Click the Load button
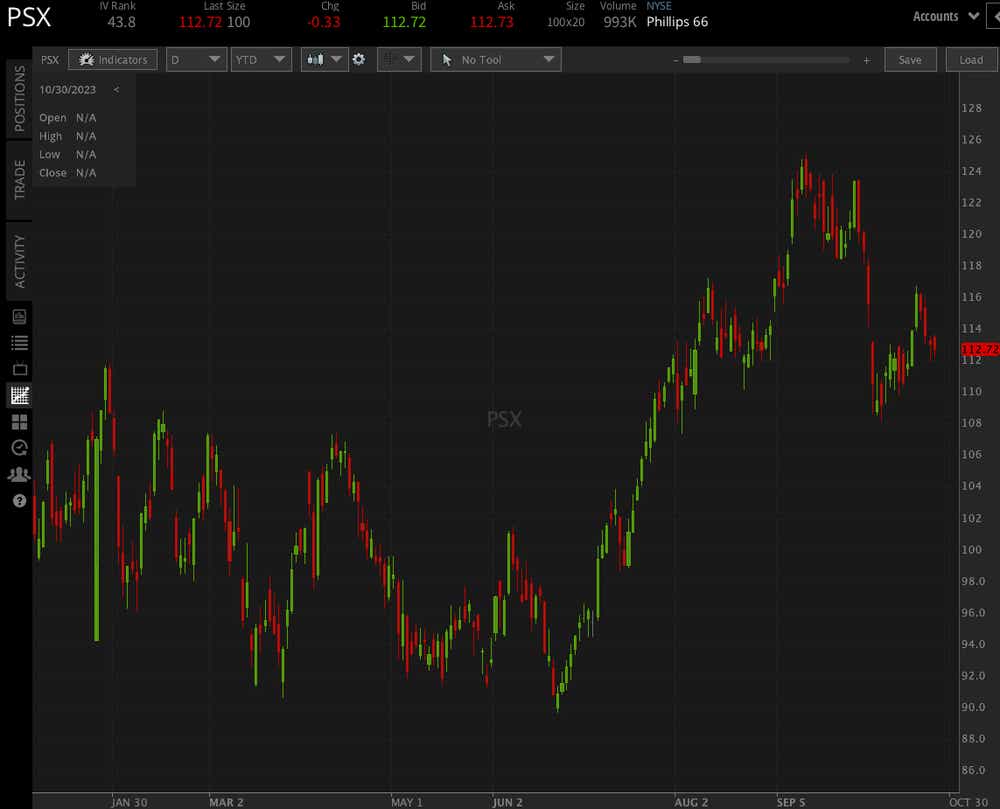The image size is (1000, 809). pos(970,59)
